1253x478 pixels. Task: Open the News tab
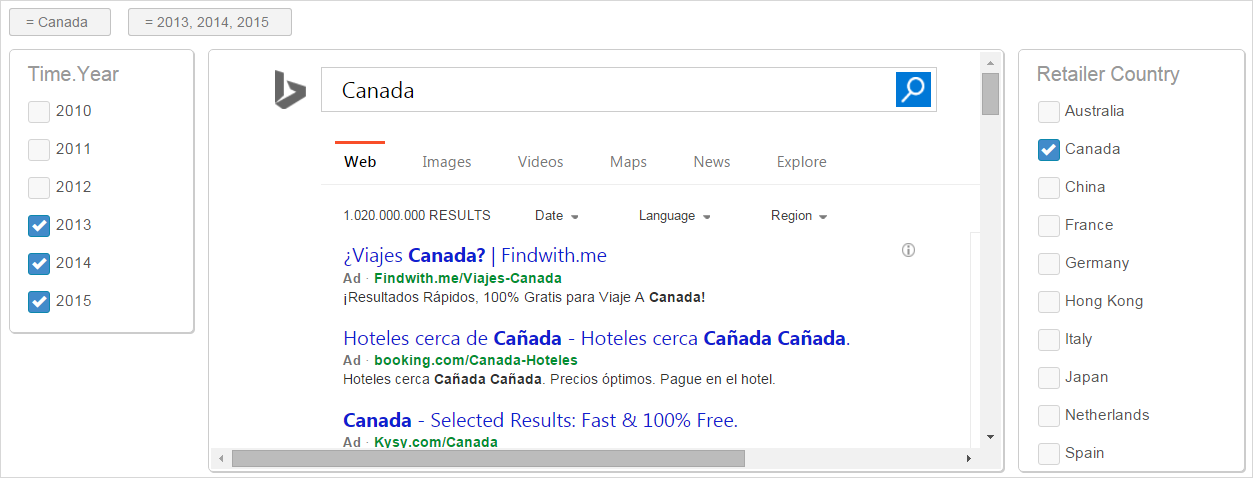[712, 161]
